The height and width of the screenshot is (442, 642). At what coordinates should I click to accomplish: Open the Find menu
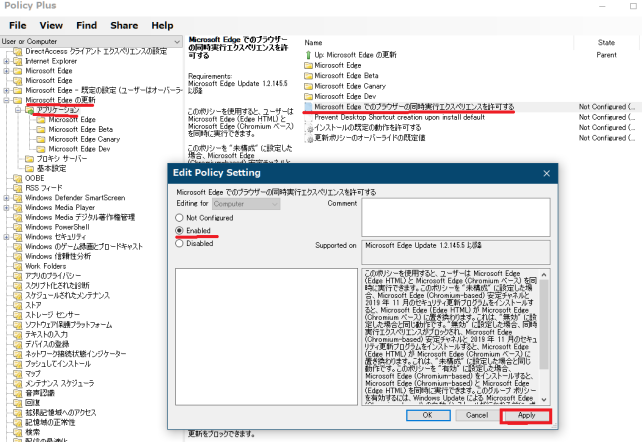[x=86, y=25]
